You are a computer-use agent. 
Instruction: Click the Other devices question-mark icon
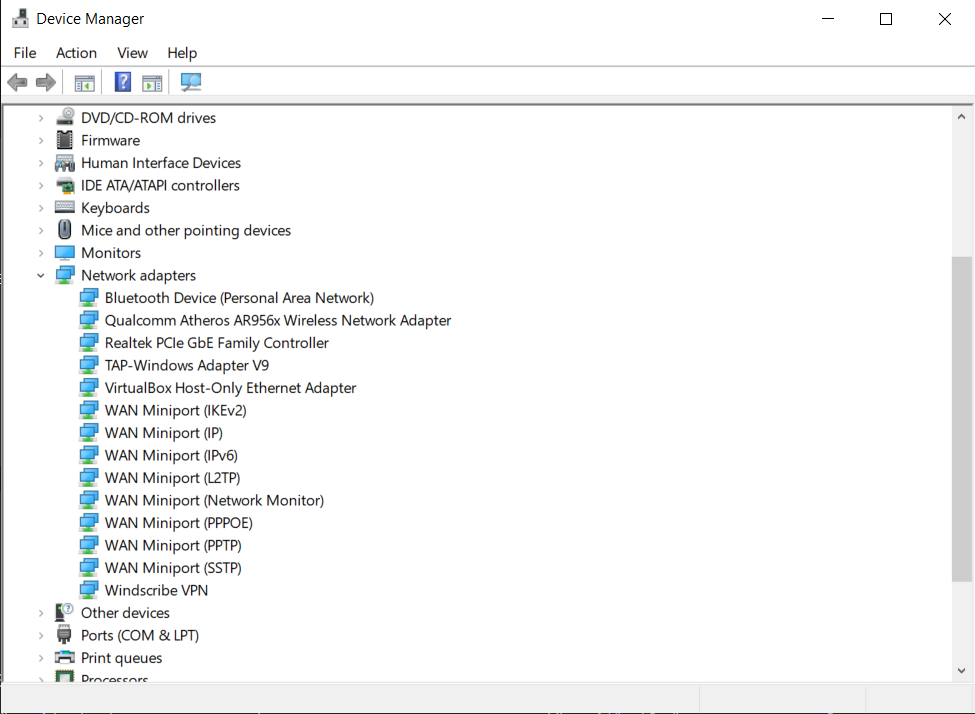[x=65, y=613]
